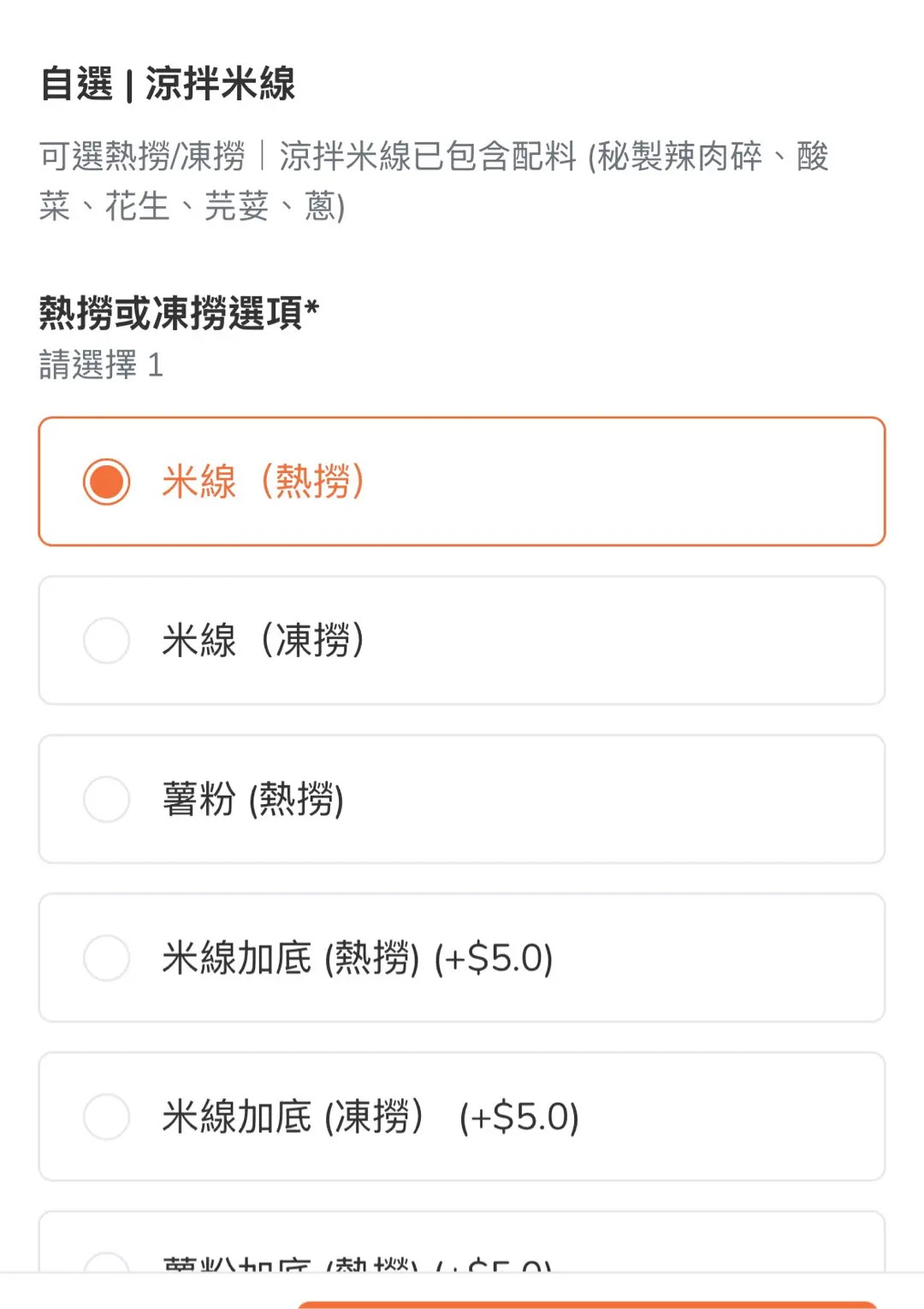
Task: Click the +$5.0 price on 米線加底 (凍撈)
Action: [x=519, y=1116]
